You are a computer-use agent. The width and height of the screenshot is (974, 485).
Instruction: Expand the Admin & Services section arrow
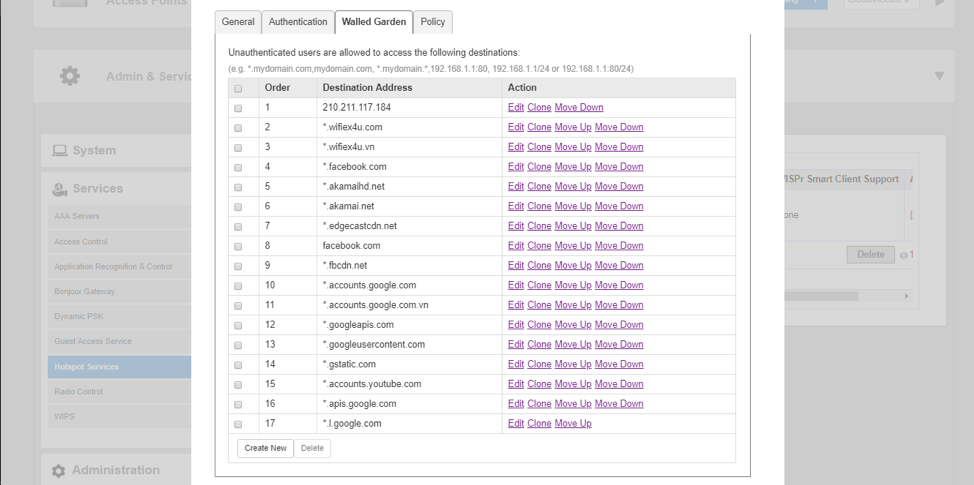coord(939,76)
